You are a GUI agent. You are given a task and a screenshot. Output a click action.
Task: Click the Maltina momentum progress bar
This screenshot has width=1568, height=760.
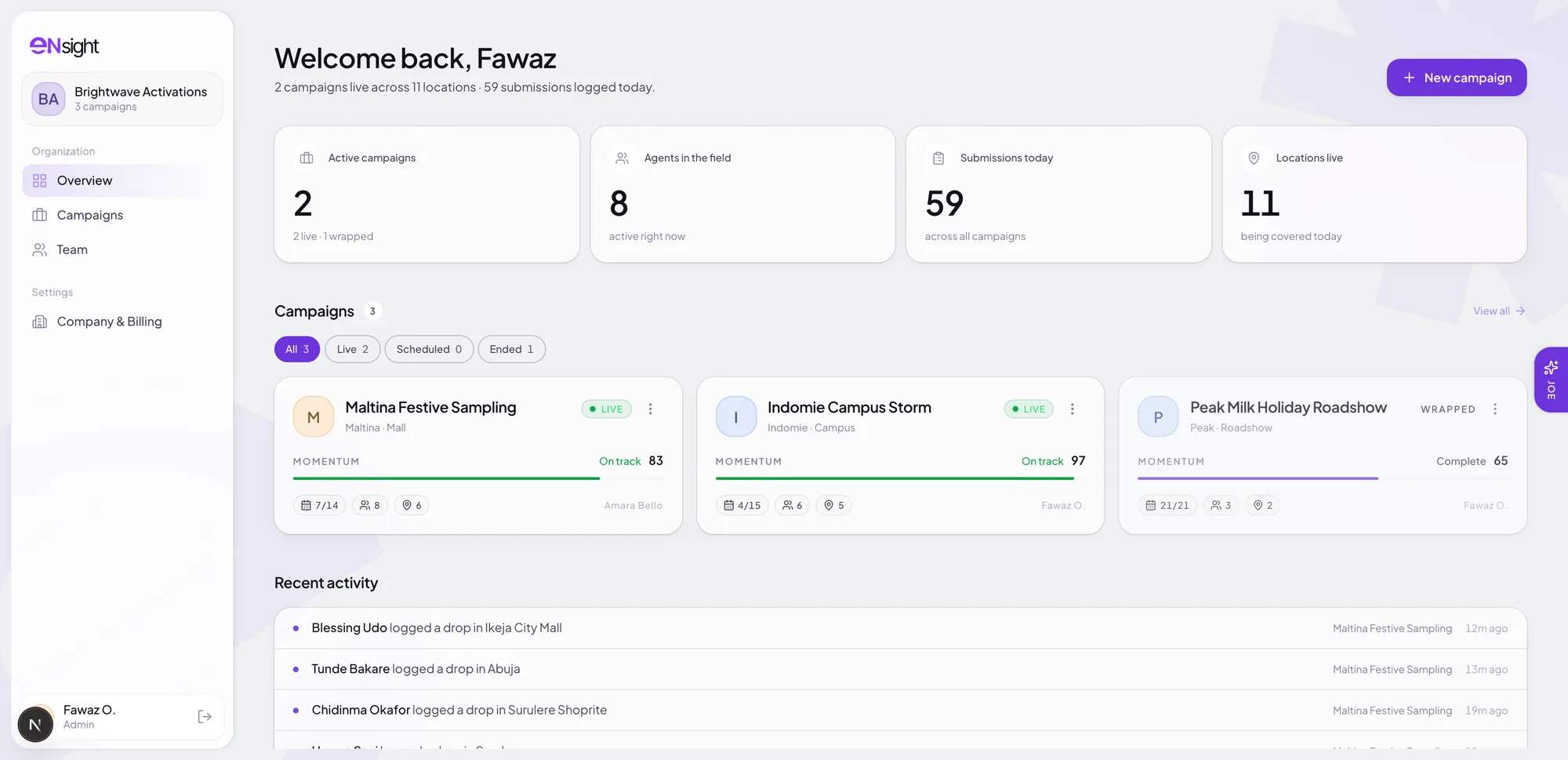coord(478,478)
